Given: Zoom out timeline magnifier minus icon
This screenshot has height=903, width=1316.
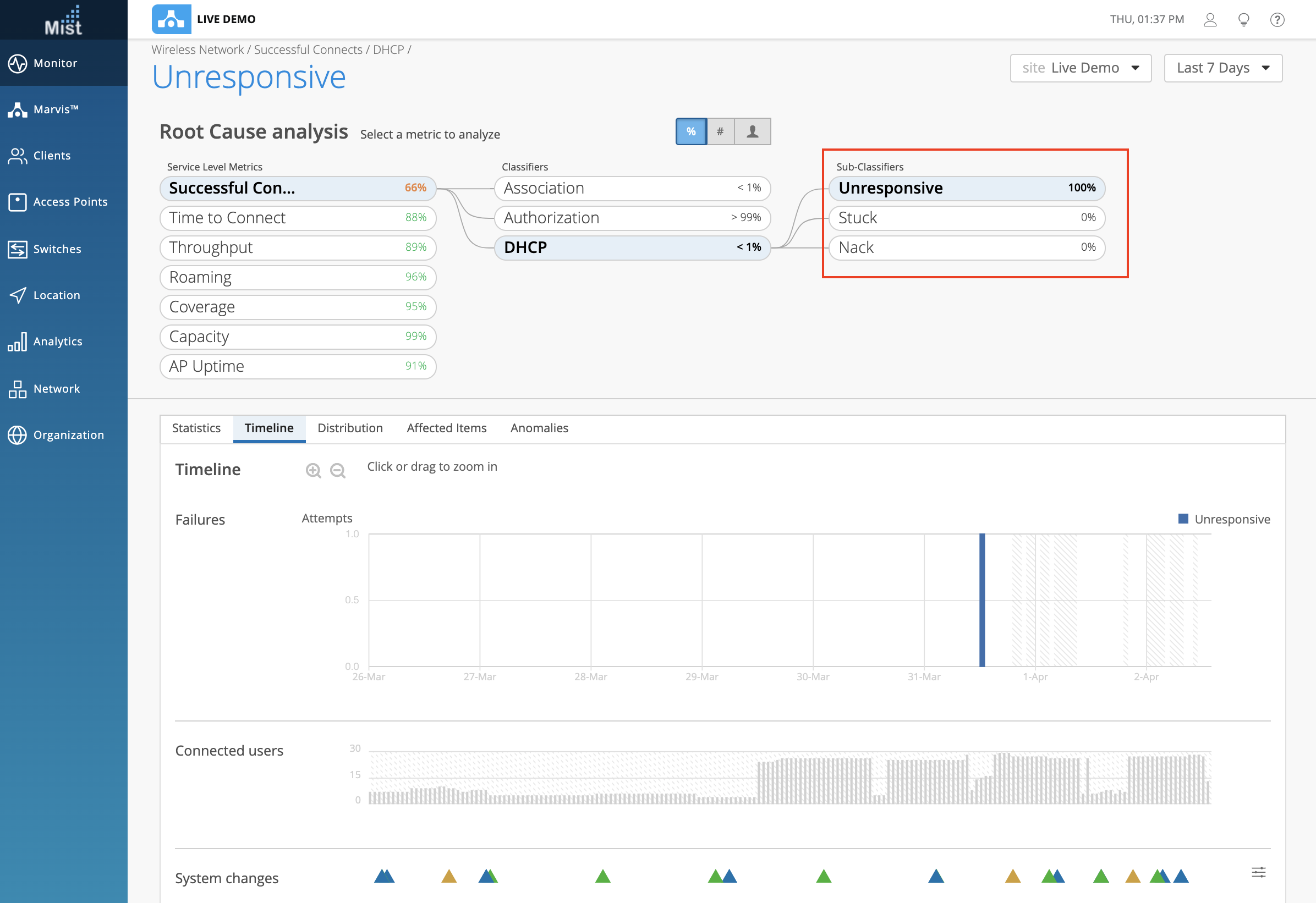Looking at the screenshot, I should coord(337,470).
